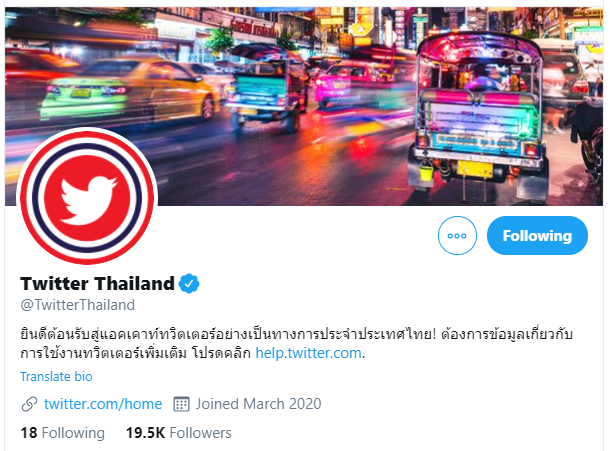Click the @TwitterThailand handle text
Viewport: 610px width, 451px height.
(77, 305)
